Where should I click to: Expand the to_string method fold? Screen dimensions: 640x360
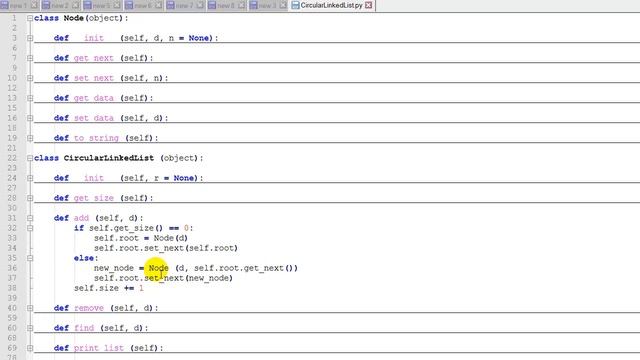(30, 138)
